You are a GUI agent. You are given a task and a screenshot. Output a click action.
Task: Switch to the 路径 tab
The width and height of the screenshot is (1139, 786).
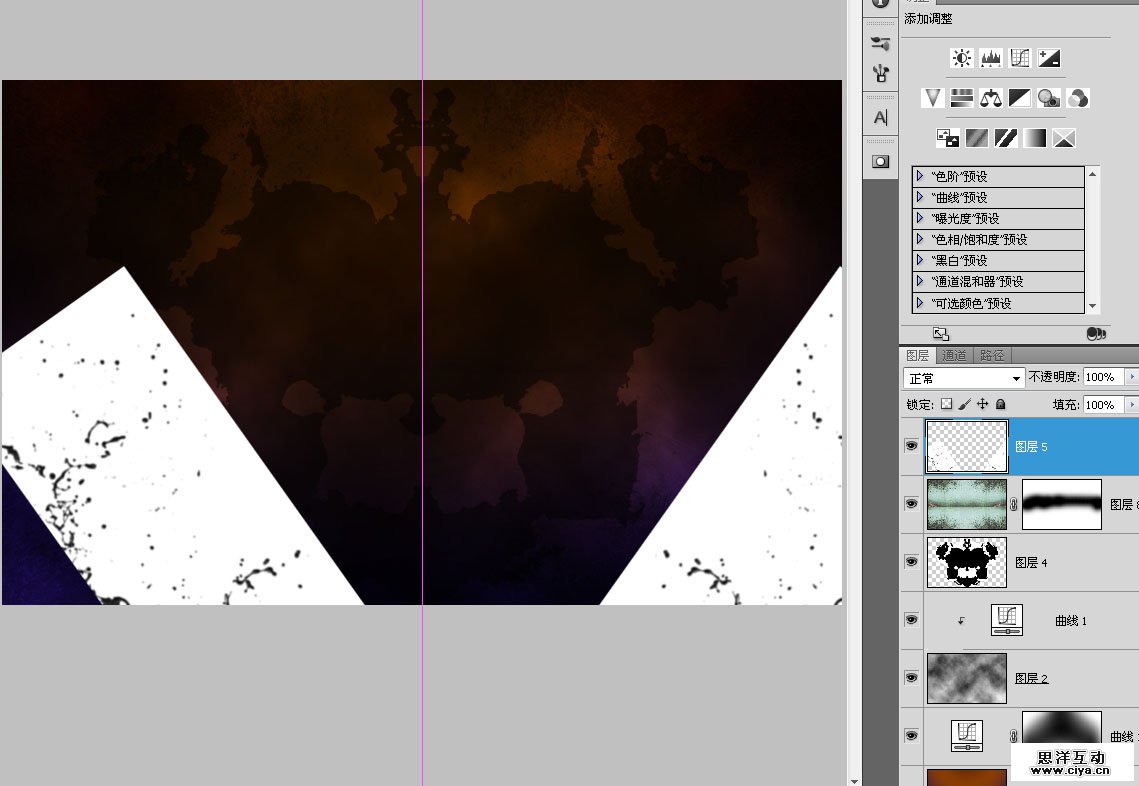[x=992, y=355]
